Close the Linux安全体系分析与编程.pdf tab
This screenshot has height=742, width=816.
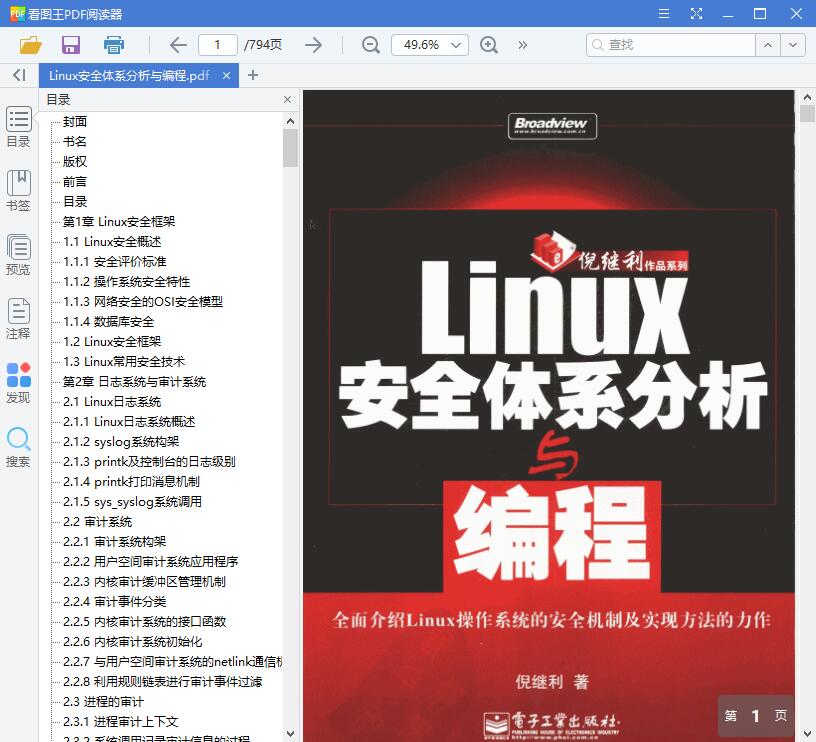(226, 75)
